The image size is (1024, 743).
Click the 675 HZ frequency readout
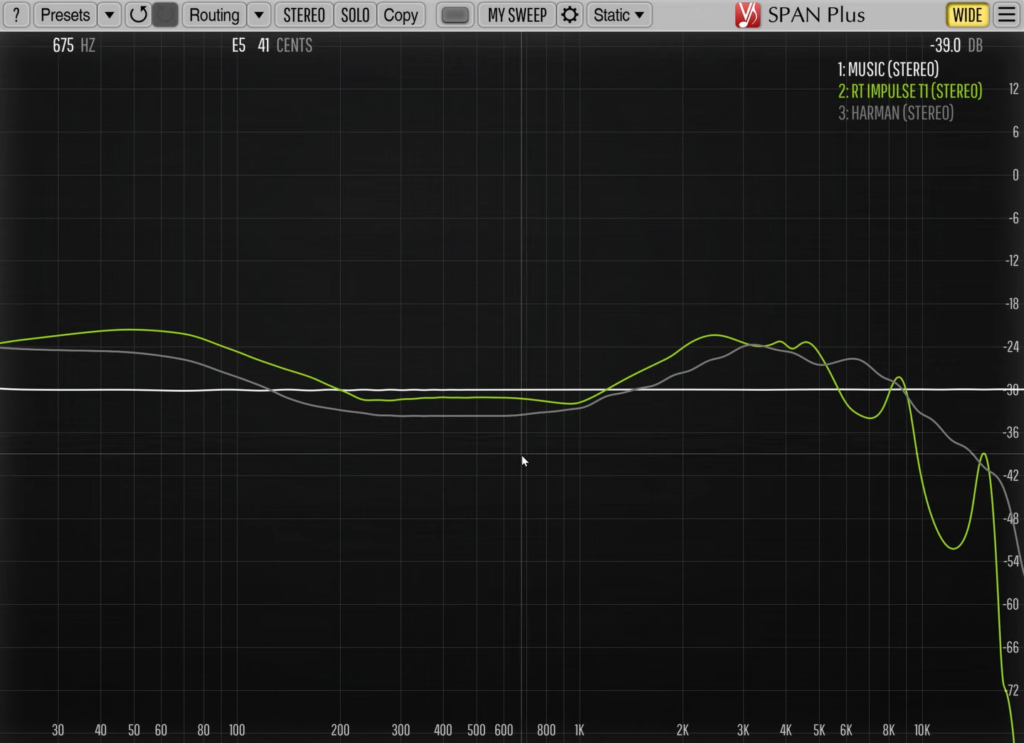[x=74, y=45]
